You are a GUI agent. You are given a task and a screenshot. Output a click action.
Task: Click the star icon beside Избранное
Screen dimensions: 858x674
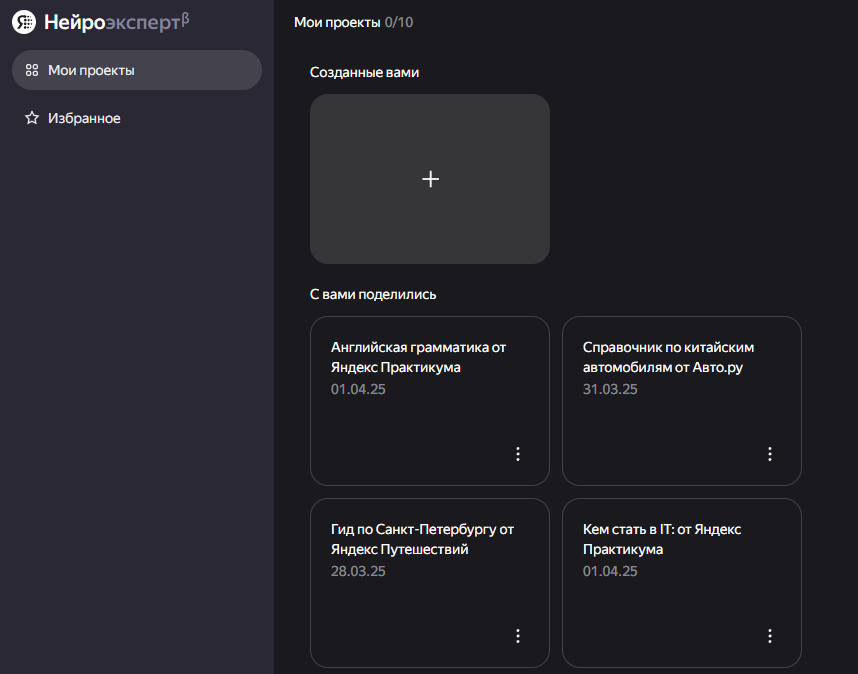tap(32, 118)
